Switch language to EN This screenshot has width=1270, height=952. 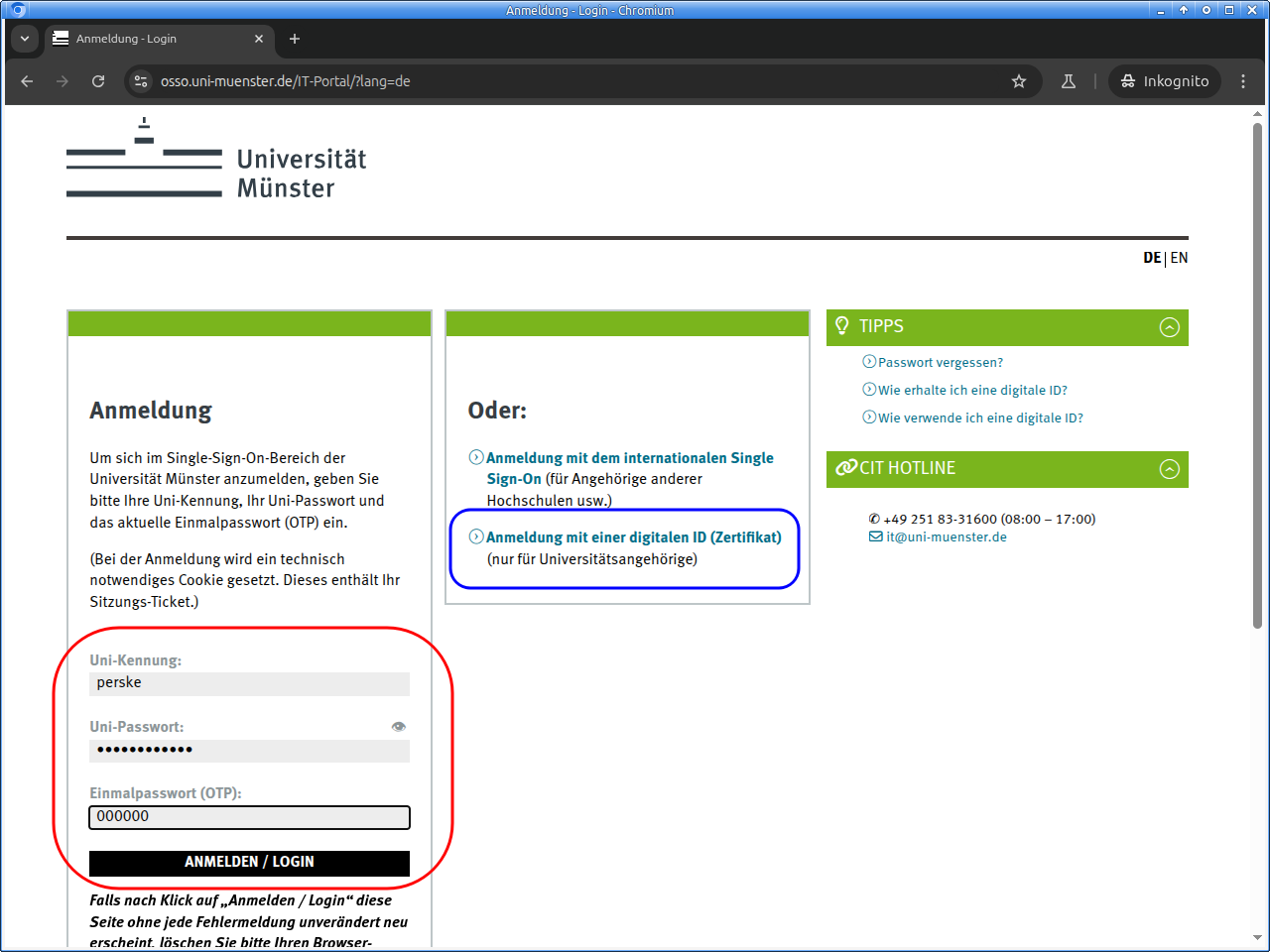(x=1179, y=258)
